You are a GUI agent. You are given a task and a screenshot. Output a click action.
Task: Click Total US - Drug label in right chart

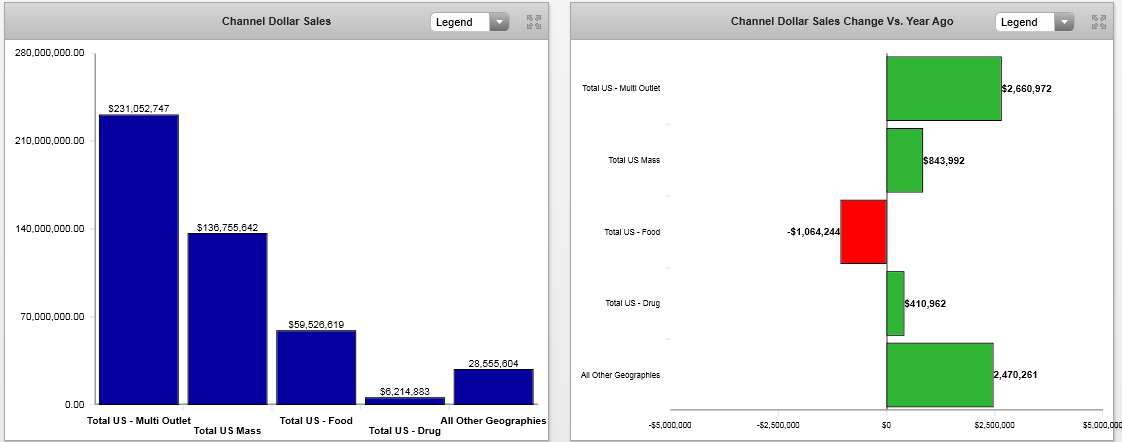pos(633,303)
